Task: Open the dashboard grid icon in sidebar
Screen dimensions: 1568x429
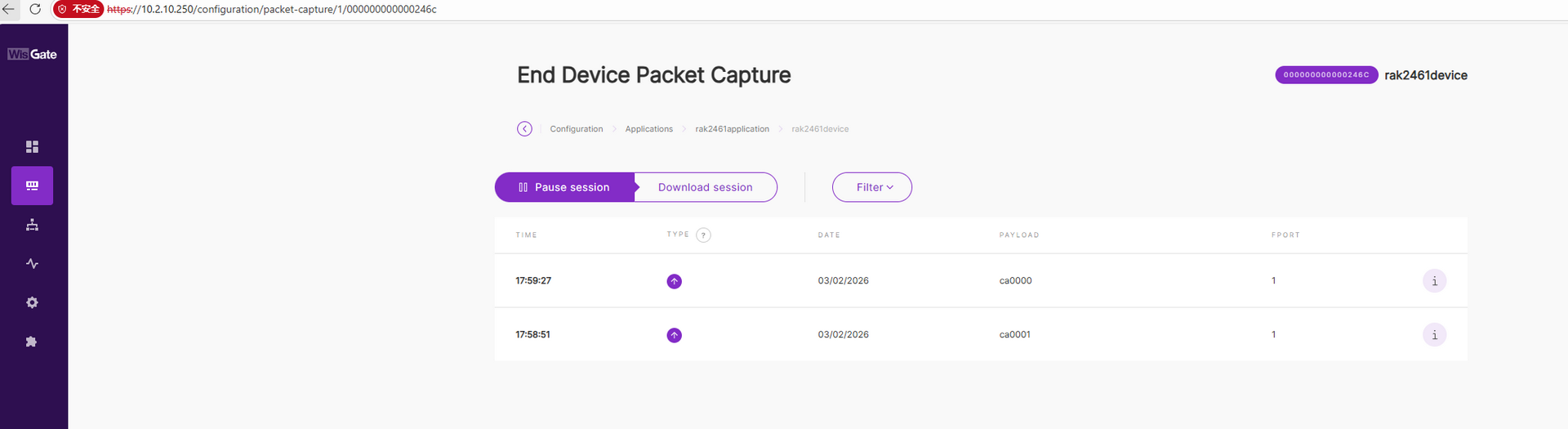Action: [x=32, y=147]
